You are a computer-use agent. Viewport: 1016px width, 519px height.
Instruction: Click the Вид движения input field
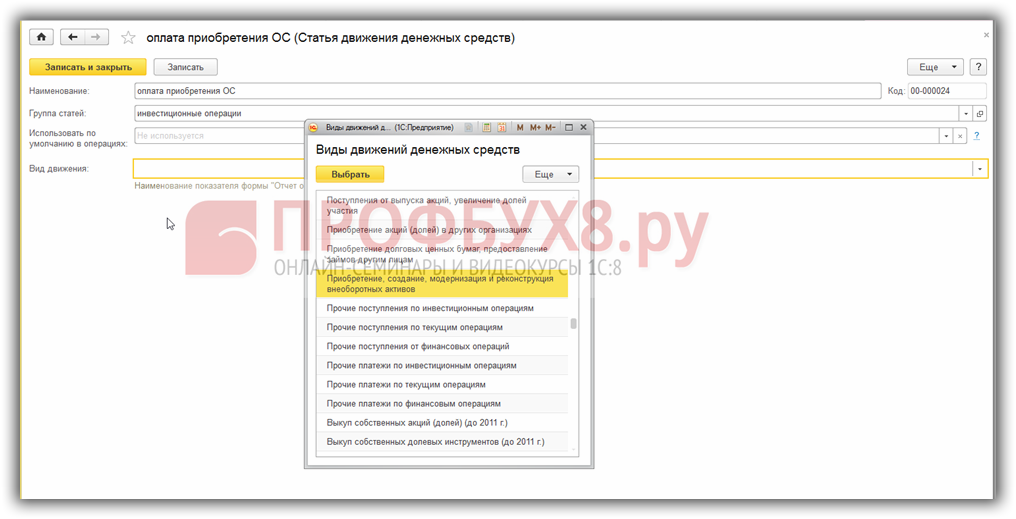pyautogui.click(x=553, y=168)
